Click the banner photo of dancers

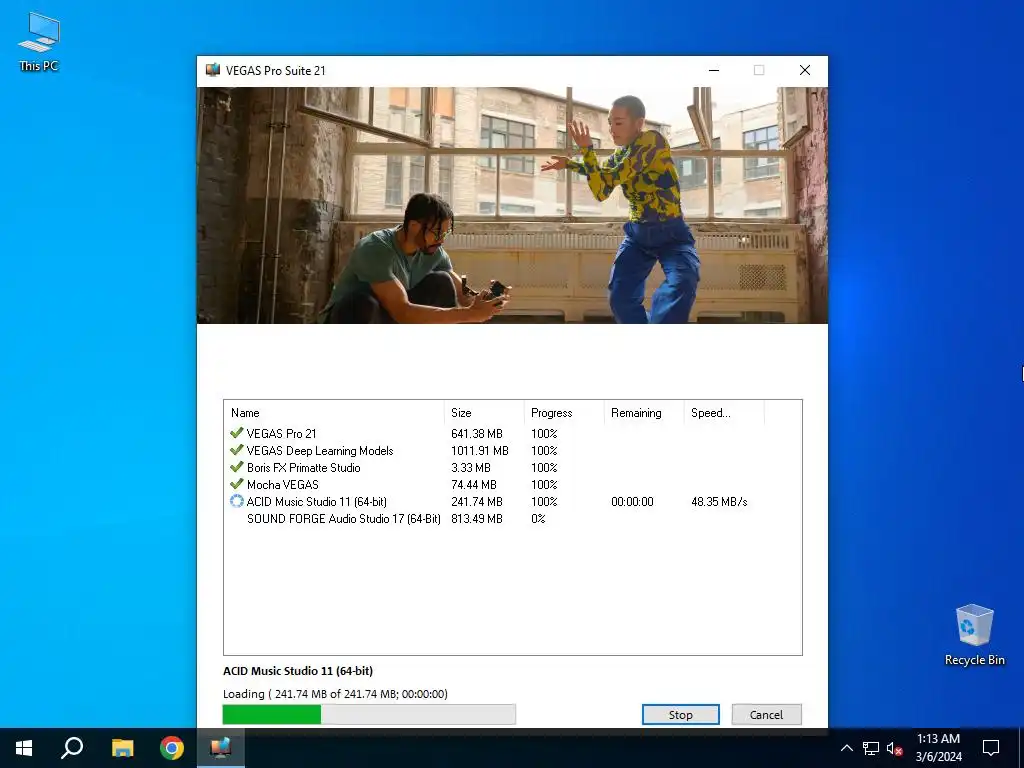[512, 205]
